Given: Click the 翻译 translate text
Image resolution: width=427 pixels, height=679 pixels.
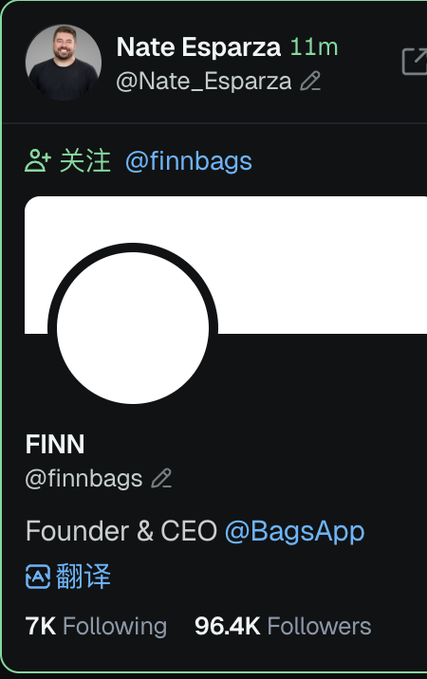Looking at the screenshot, I should click(x=83, y=576).
